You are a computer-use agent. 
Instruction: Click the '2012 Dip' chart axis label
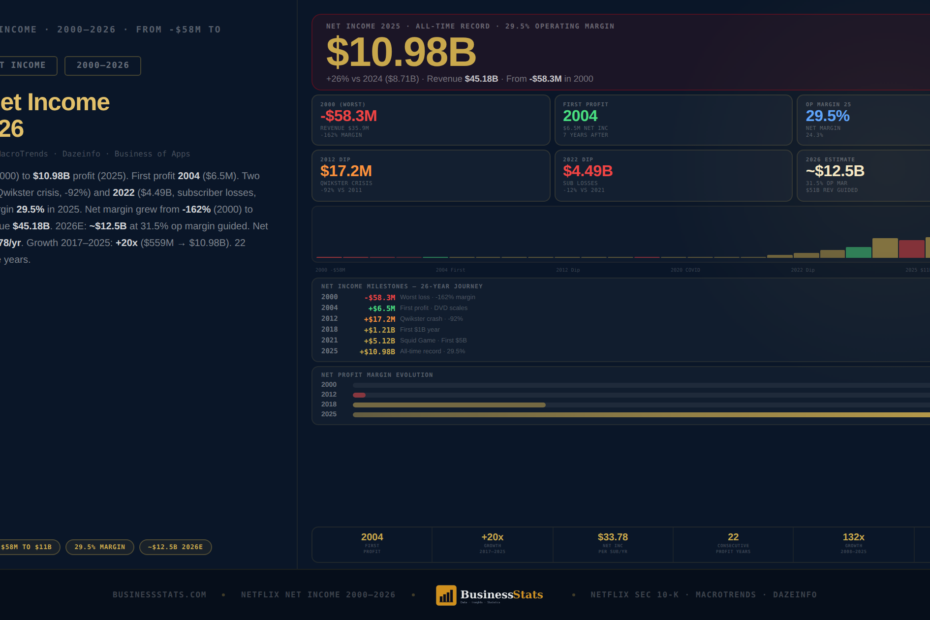click(x=568, y=270)
